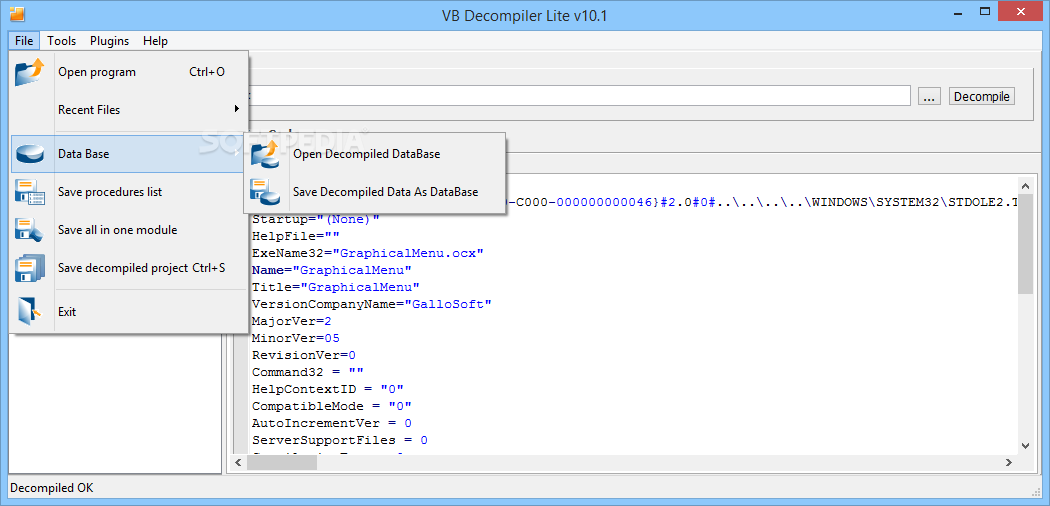
Task: Open the Tools menu
Action: (62, 41)
